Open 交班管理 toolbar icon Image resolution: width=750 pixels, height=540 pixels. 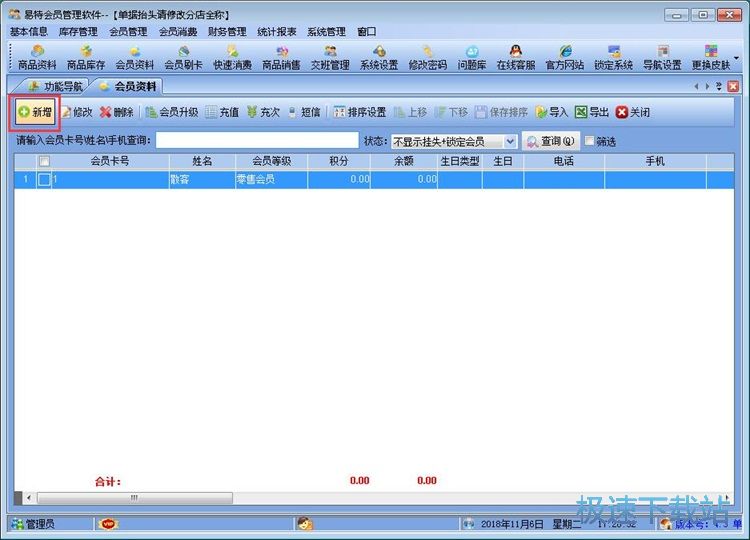coord(330,57)
